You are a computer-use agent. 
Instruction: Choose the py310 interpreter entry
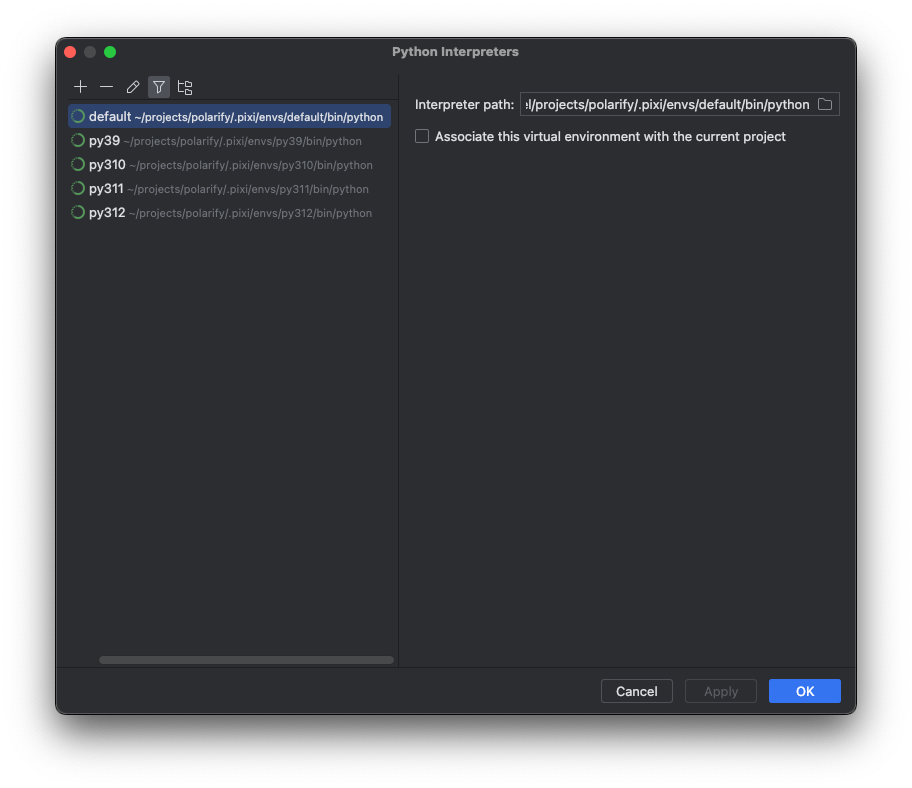[x=229, y=165]
